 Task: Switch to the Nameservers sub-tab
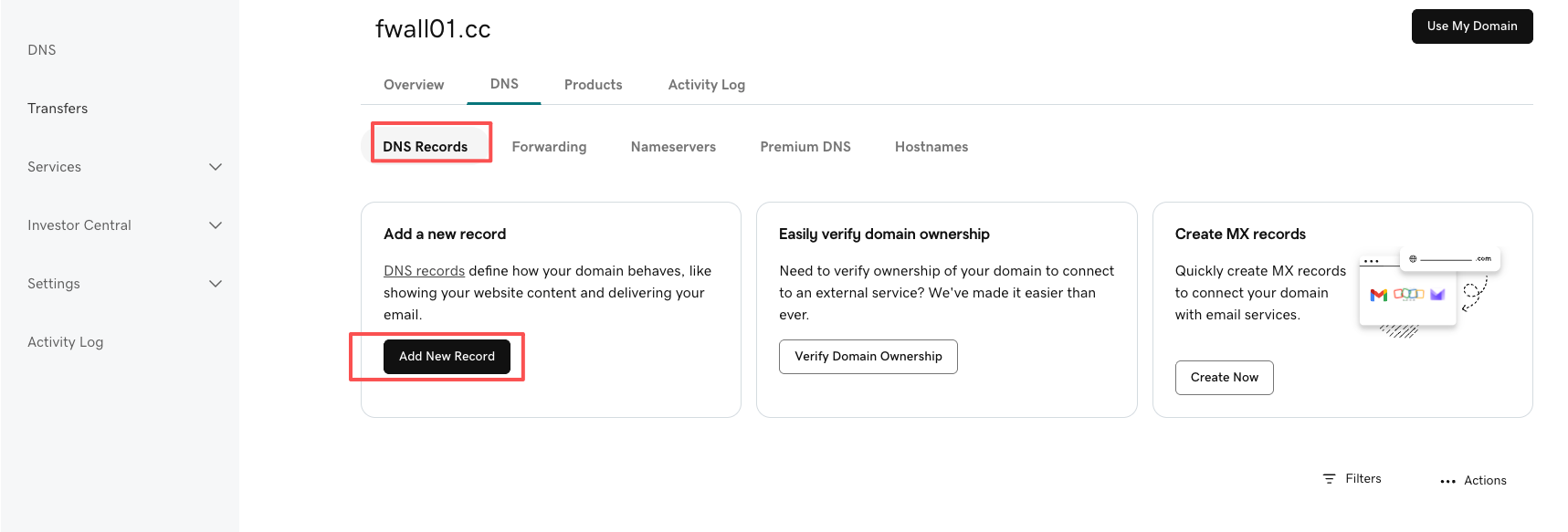pyautogui.click(x=673, y=147)
